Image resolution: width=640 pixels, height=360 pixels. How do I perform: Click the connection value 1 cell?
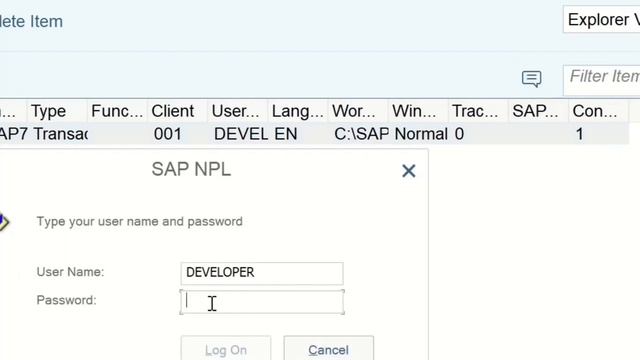[x=599, y=134]
